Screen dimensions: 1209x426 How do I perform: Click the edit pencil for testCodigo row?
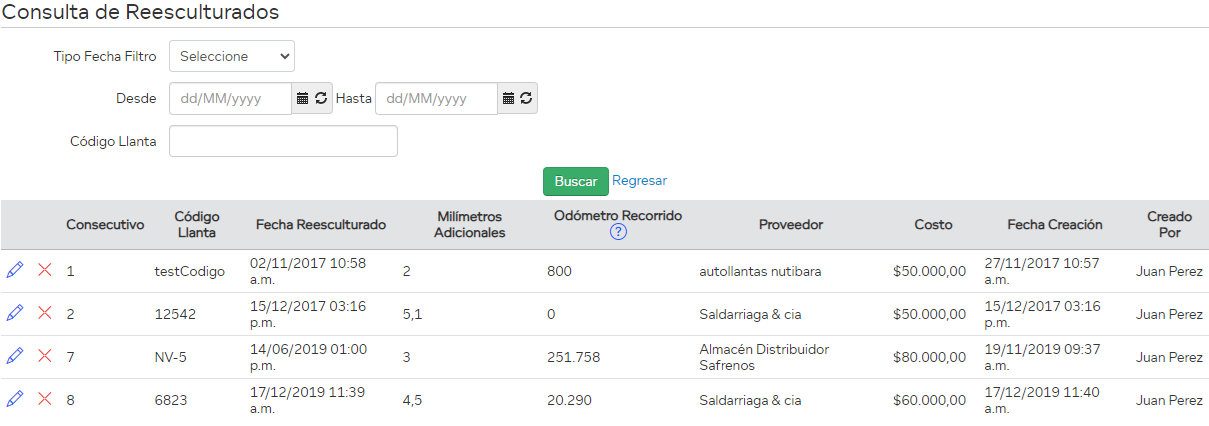(14, 270)
